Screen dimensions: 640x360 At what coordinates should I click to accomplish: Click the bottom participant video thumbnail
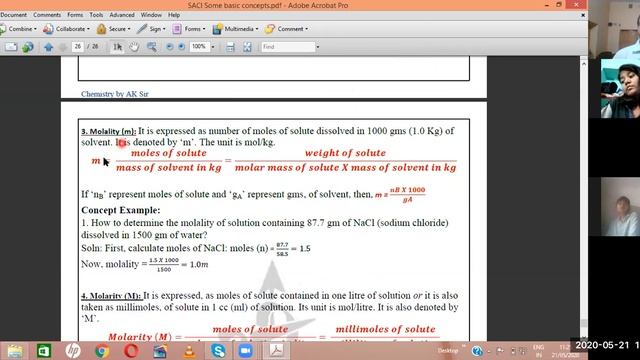(x=620, y=207)
